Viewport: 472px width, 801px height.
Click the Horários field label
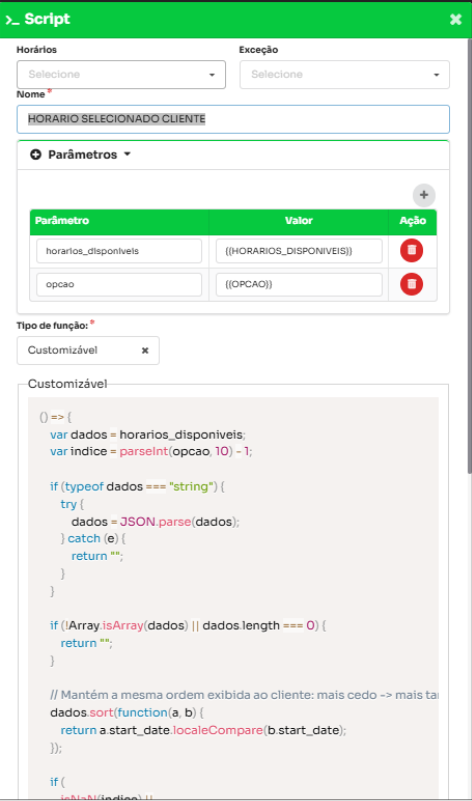(37, 50)
